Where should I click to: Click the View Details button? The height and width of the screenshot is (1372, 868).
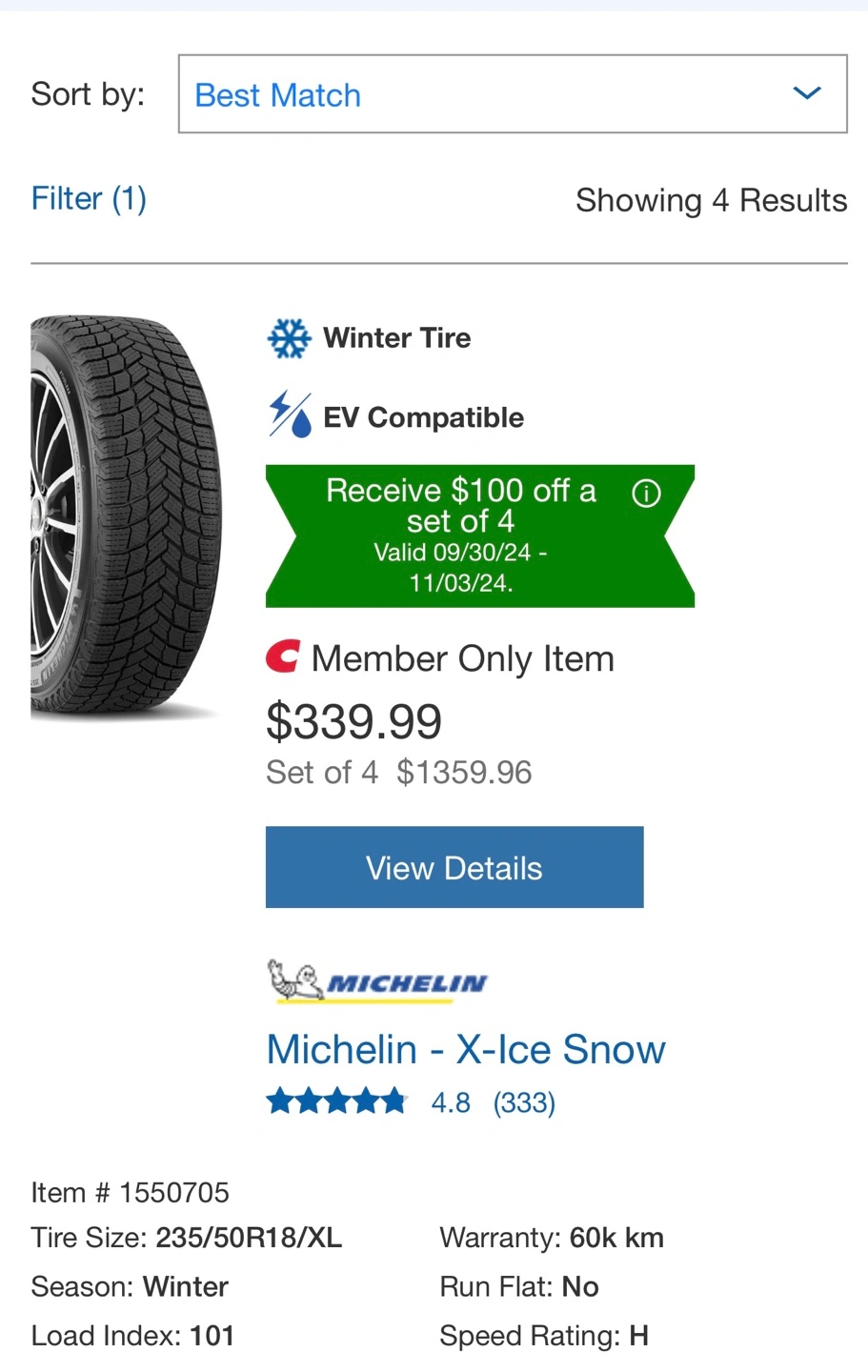point(454,867)
